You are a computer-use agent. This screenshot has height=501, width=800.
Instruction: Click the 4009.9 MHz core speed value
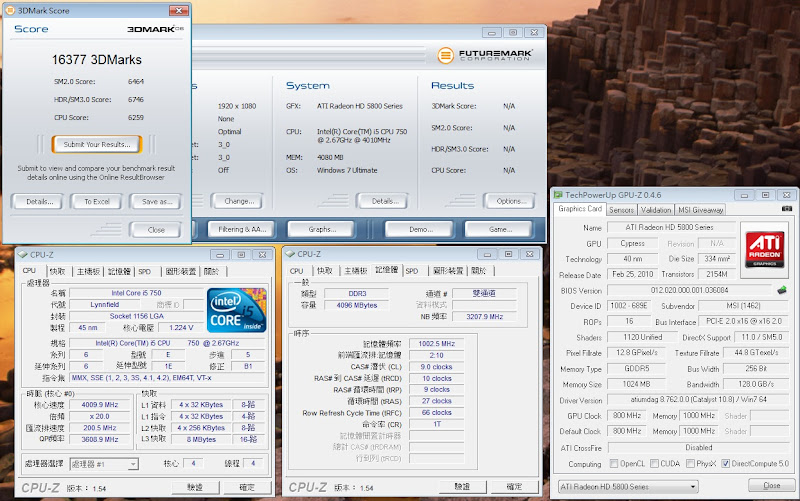pos(100,405)
